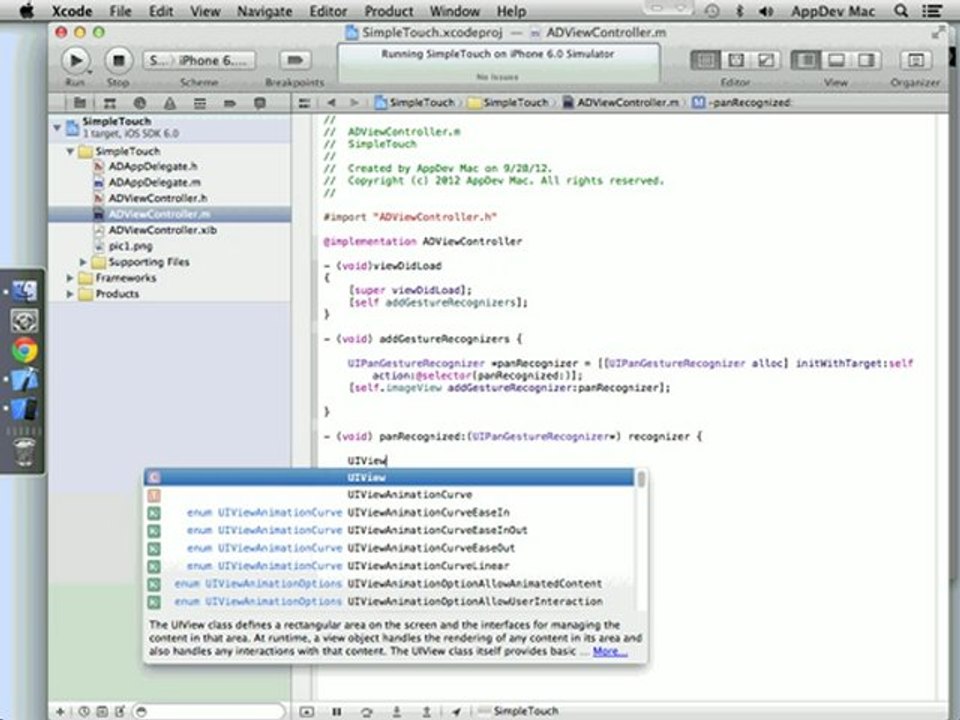Select the Assistant editor mode
Screen dimensions: 960x720
736,60
